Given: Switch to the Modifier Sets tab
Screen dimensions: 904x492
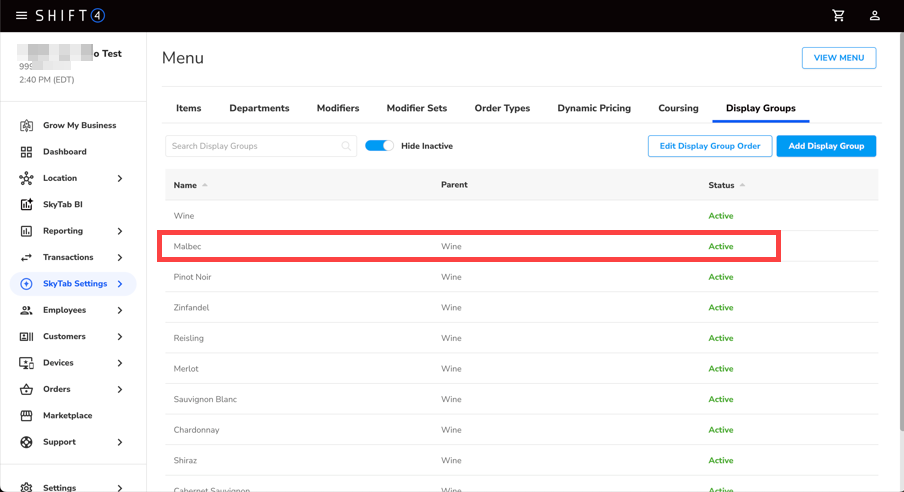Looking at the screenshot, I should coord(416,108).
